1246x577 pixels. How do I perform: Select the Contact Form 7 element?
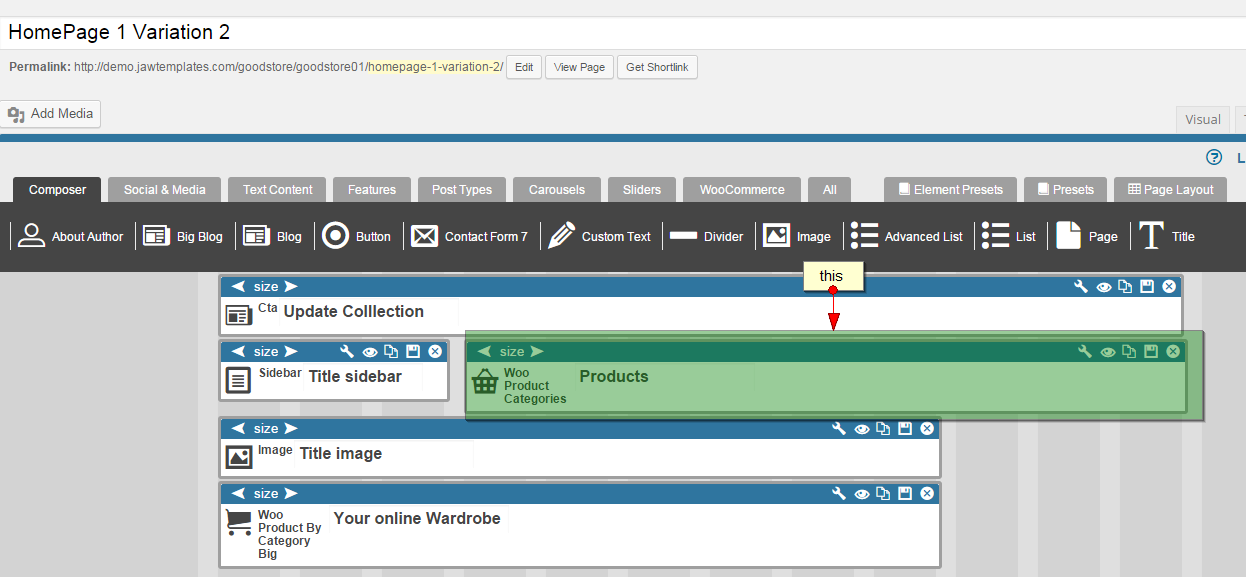pyautogui.click(x=469, y=236)
